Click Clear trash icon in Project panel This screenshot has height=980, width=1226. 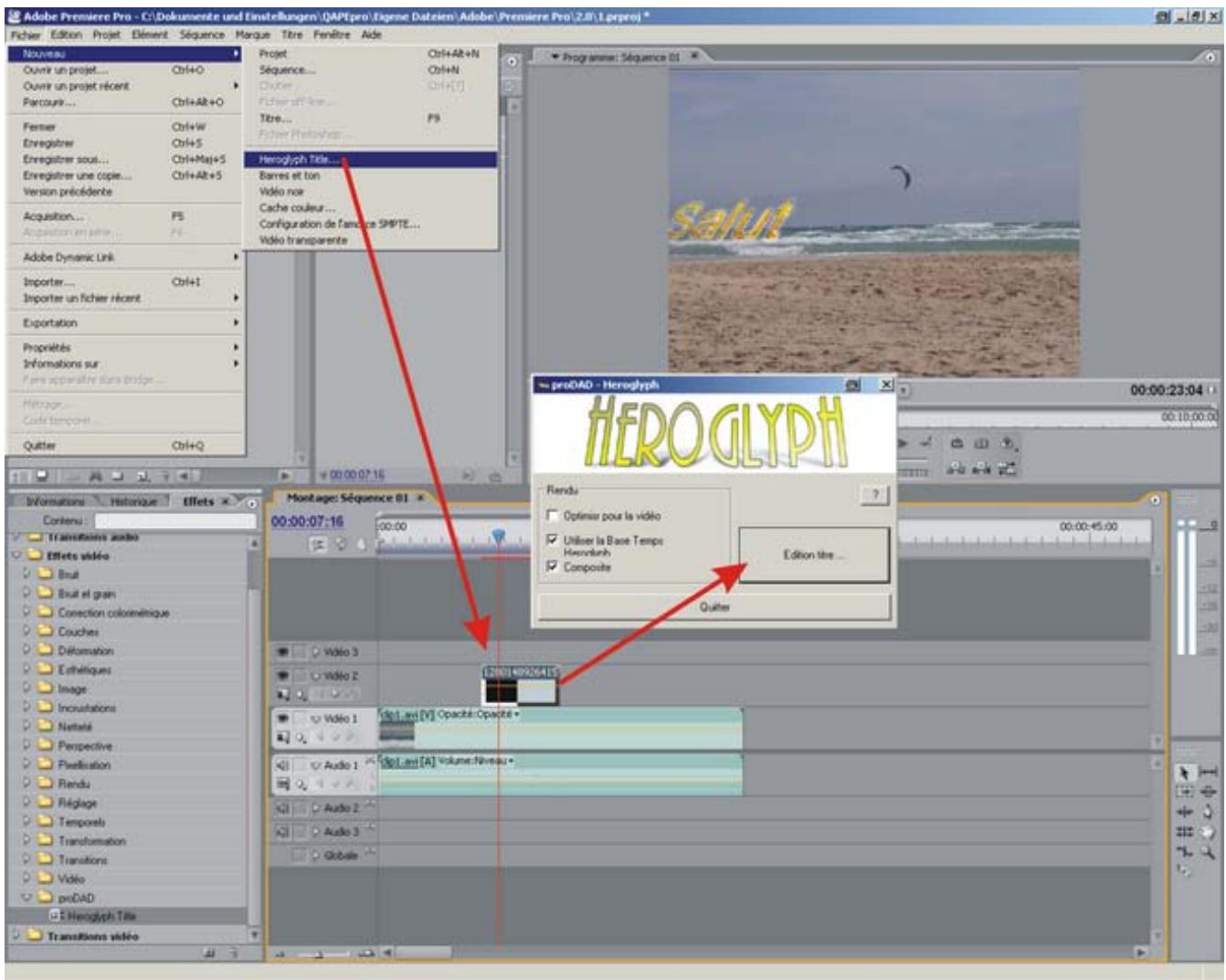[166, 476]
